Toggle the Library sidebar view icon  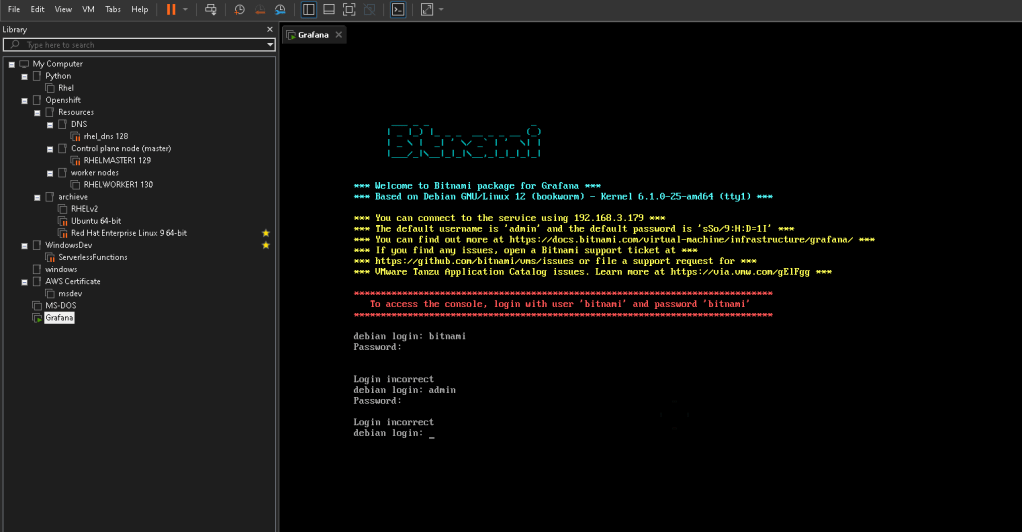pyautogui.click(x=308, y=10)
